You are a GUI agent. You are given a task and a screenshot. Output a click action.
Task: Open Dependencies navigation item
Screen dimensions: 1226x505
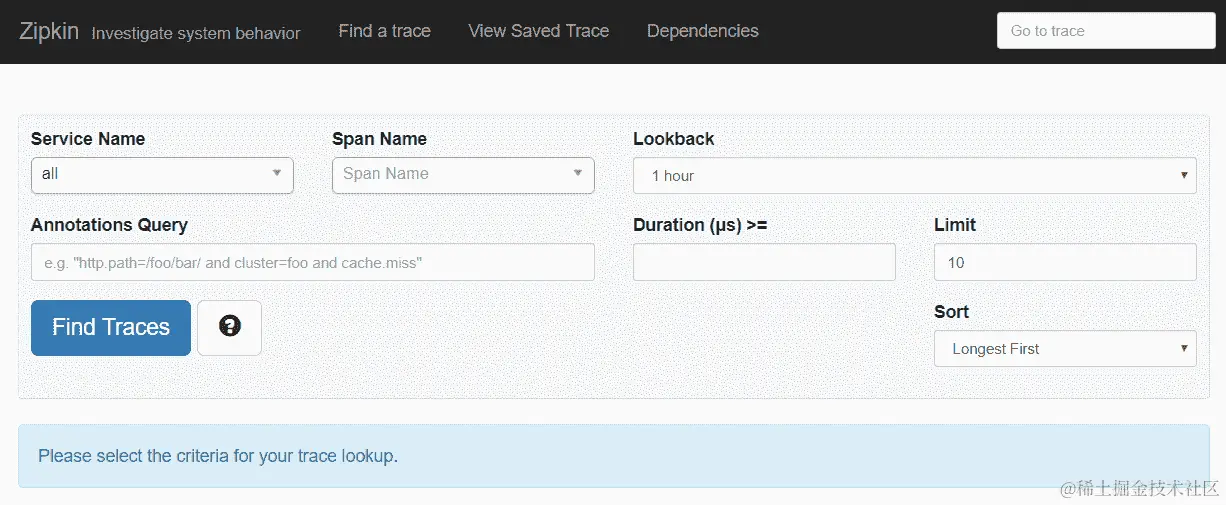[703, 31]
